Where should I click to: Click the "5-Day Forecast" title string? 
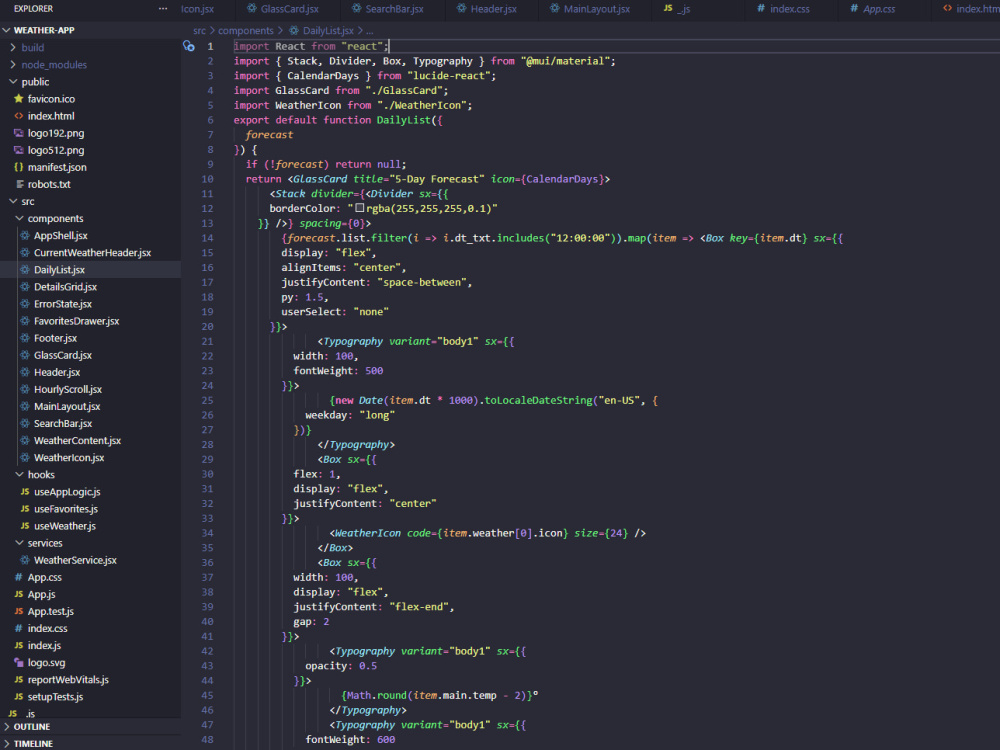(x=436, y=179)
